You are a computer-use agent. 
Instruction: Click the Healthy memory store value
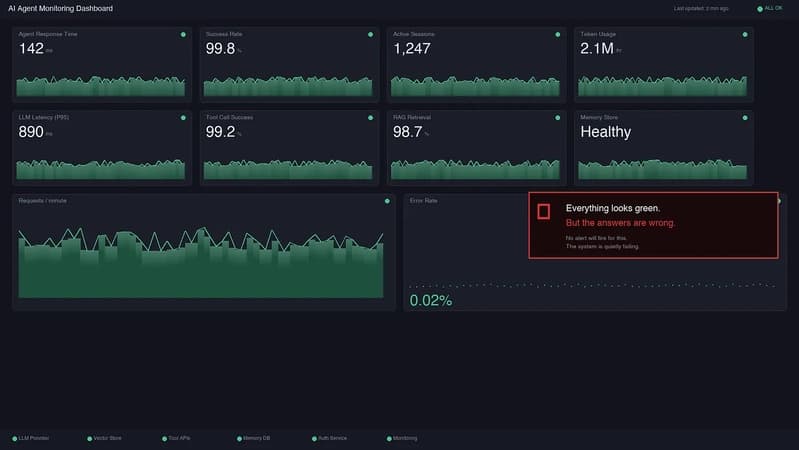click(605, 132)
